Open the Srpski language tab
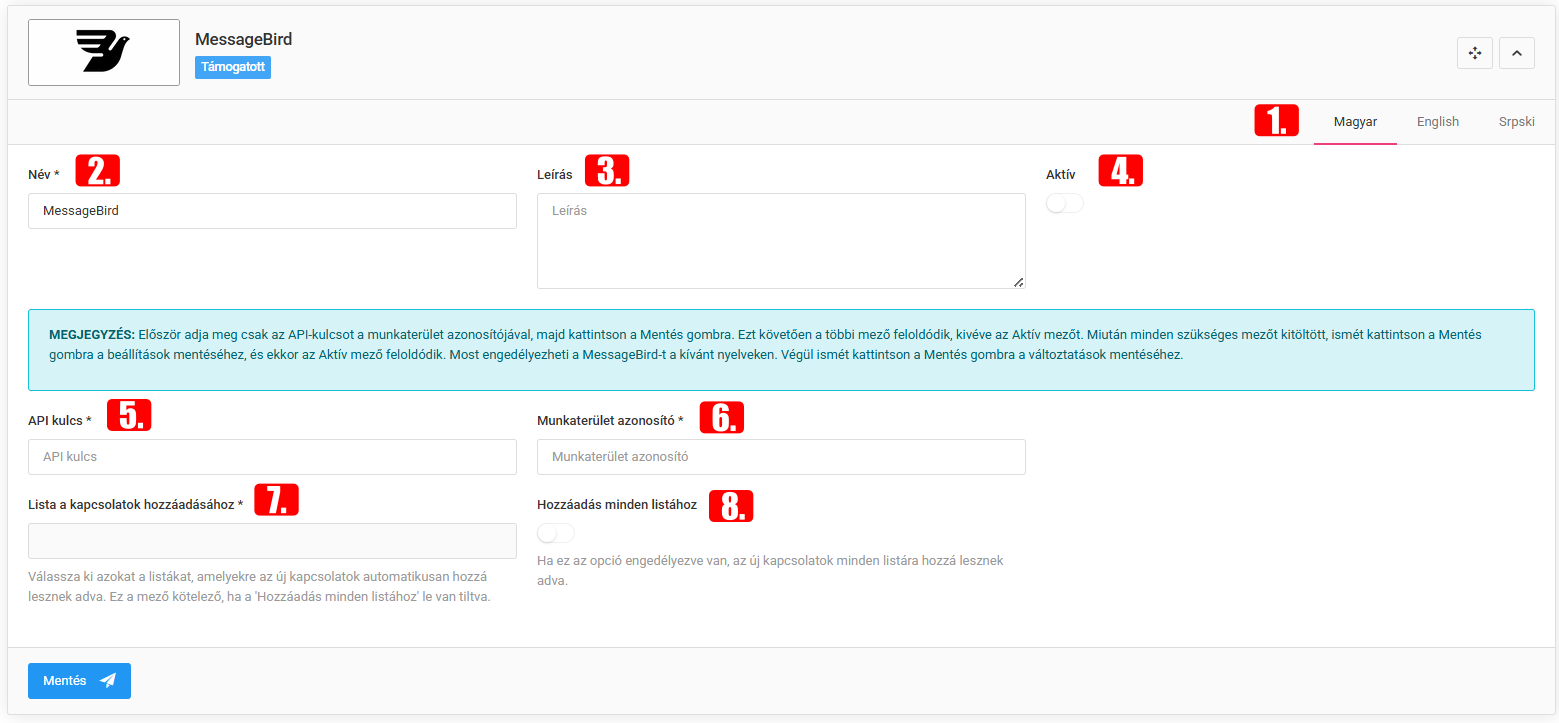 pyautogui.click(x=1516, y=122)
